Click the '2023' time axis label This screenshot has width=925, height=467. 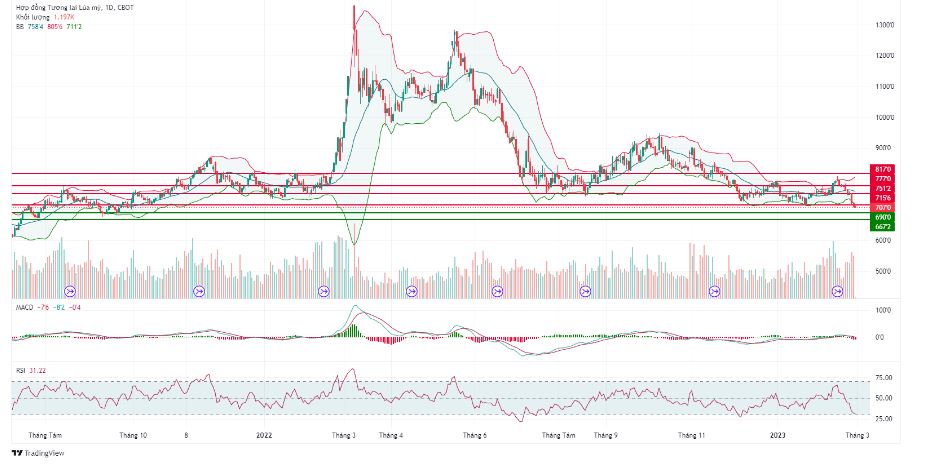[x=778, y=435]
